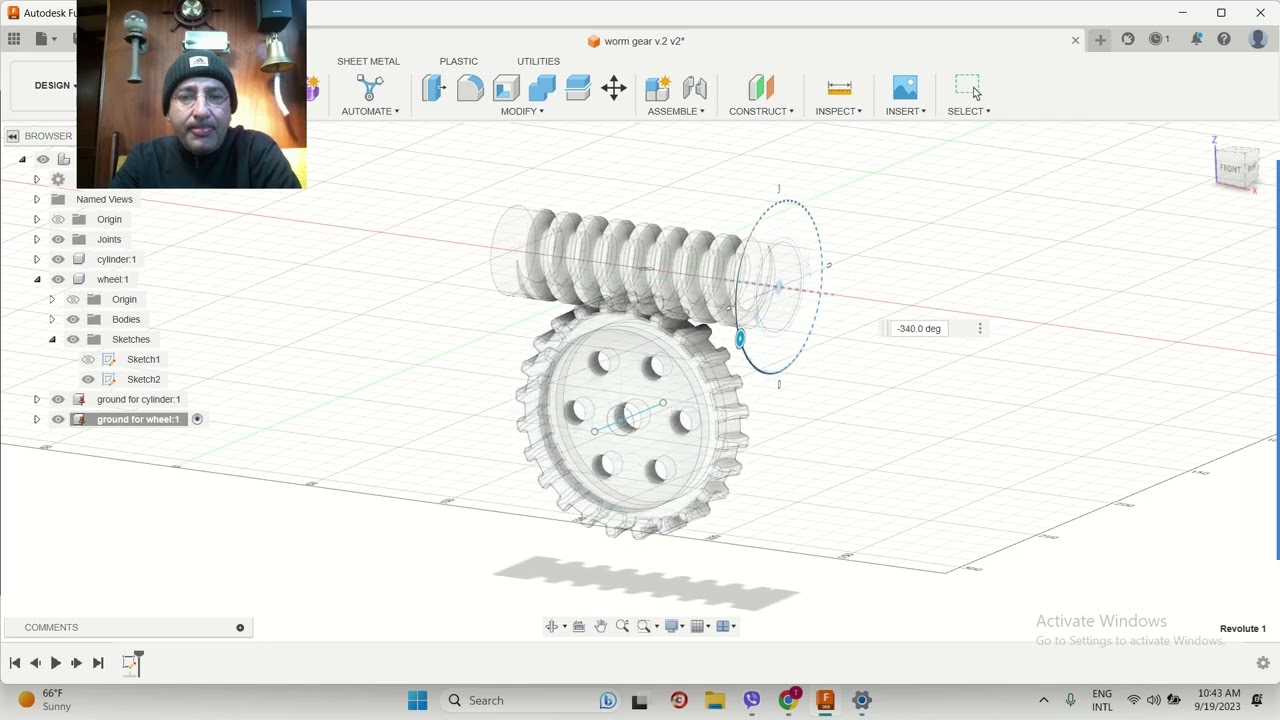Activate the window Select tool icon

coord(967,88)
